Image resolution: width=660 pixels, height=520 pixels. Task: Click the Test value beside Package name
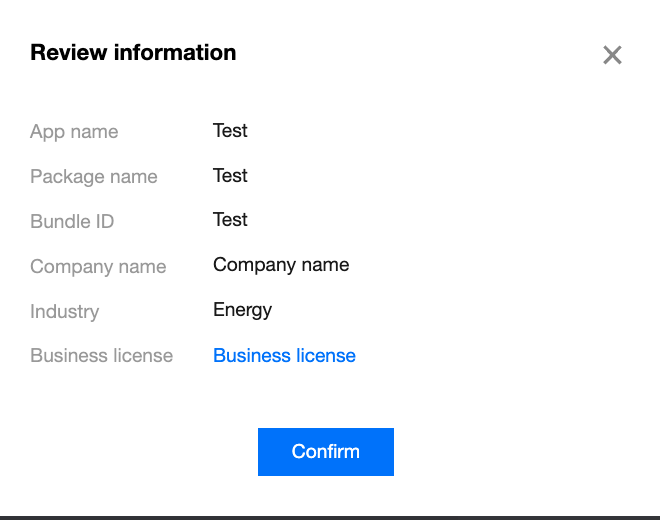[230, 176]
